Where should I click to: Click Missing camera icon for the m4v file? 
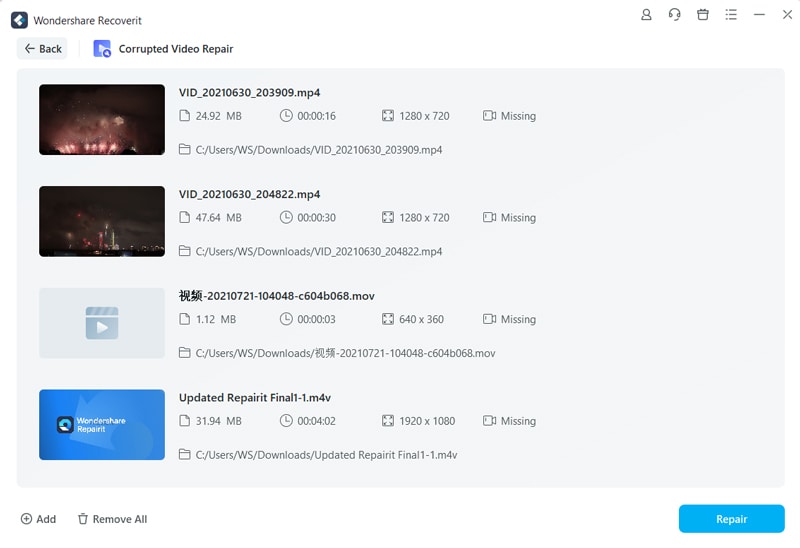coord(489,420)
